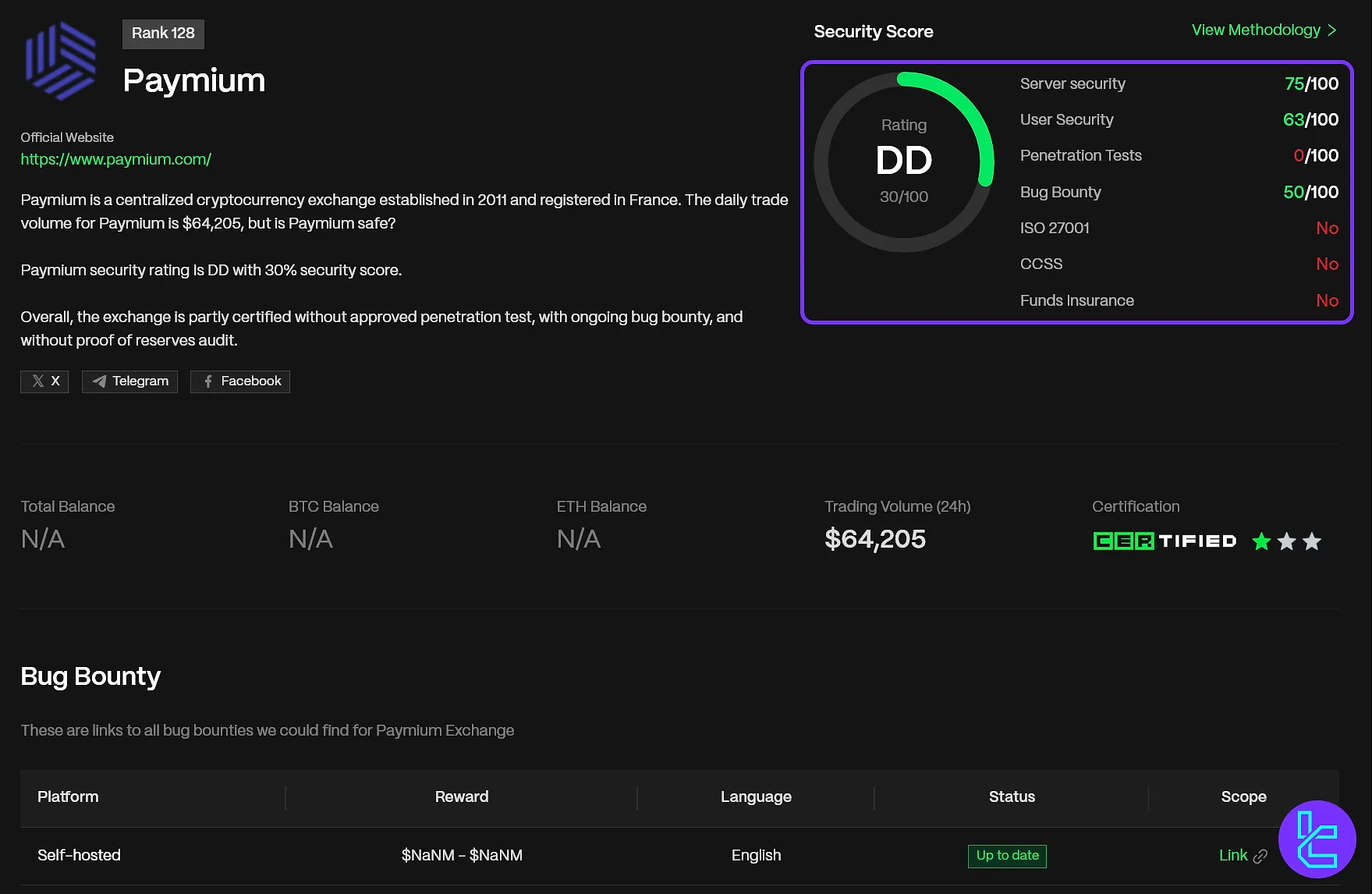
Task: Toggle the Funds Insurance status
Action: (x=1328, y=300)
